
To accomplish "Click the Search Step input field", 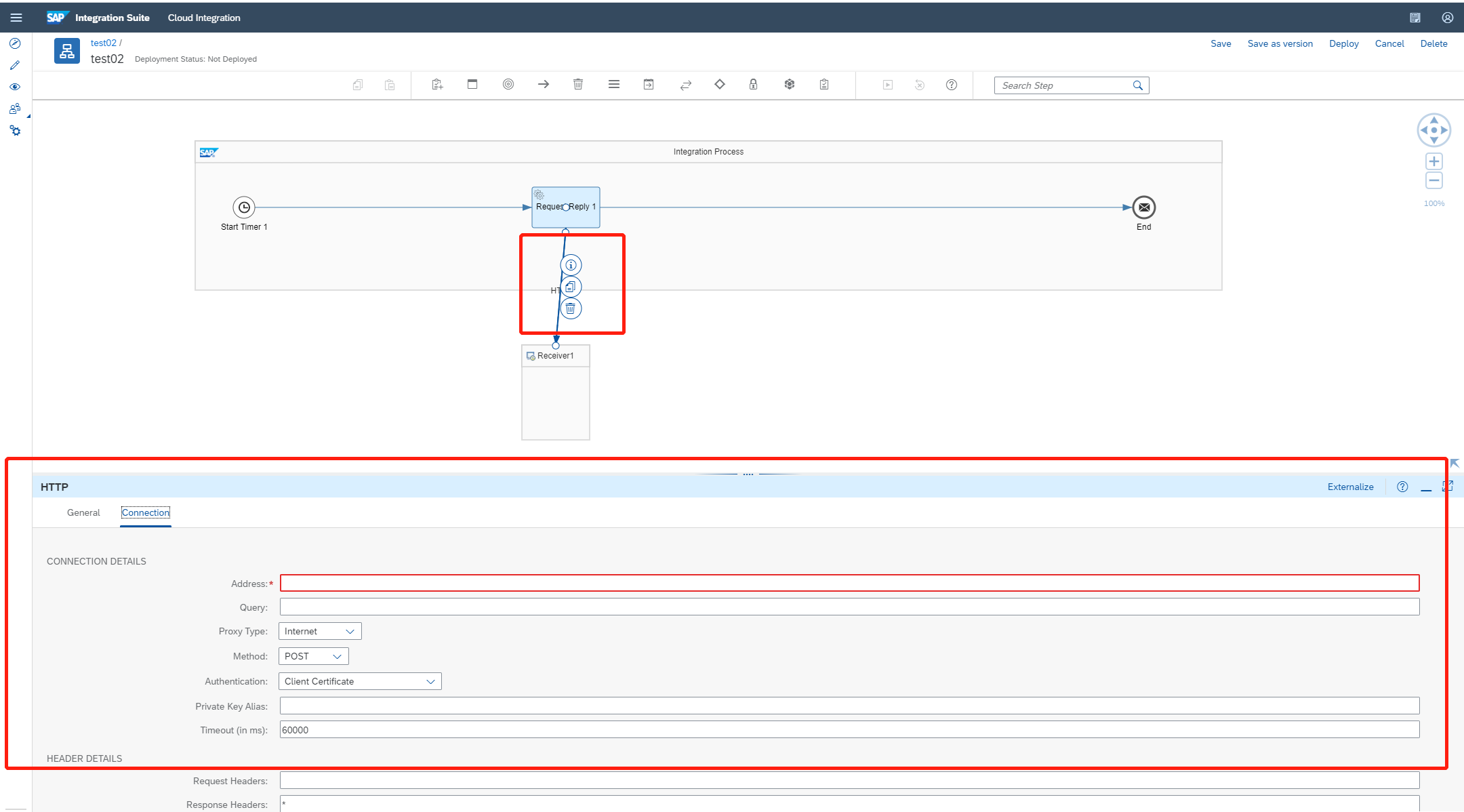I will pos(1063,85).
